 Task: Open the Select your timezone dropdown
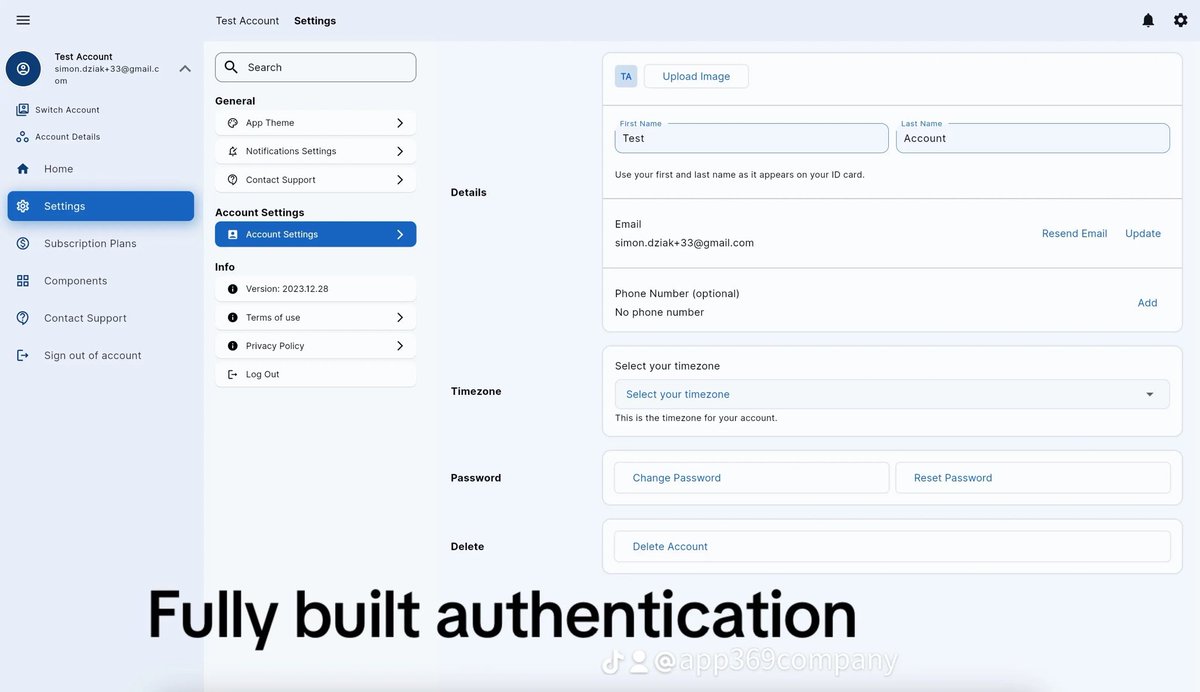[892, 394]
